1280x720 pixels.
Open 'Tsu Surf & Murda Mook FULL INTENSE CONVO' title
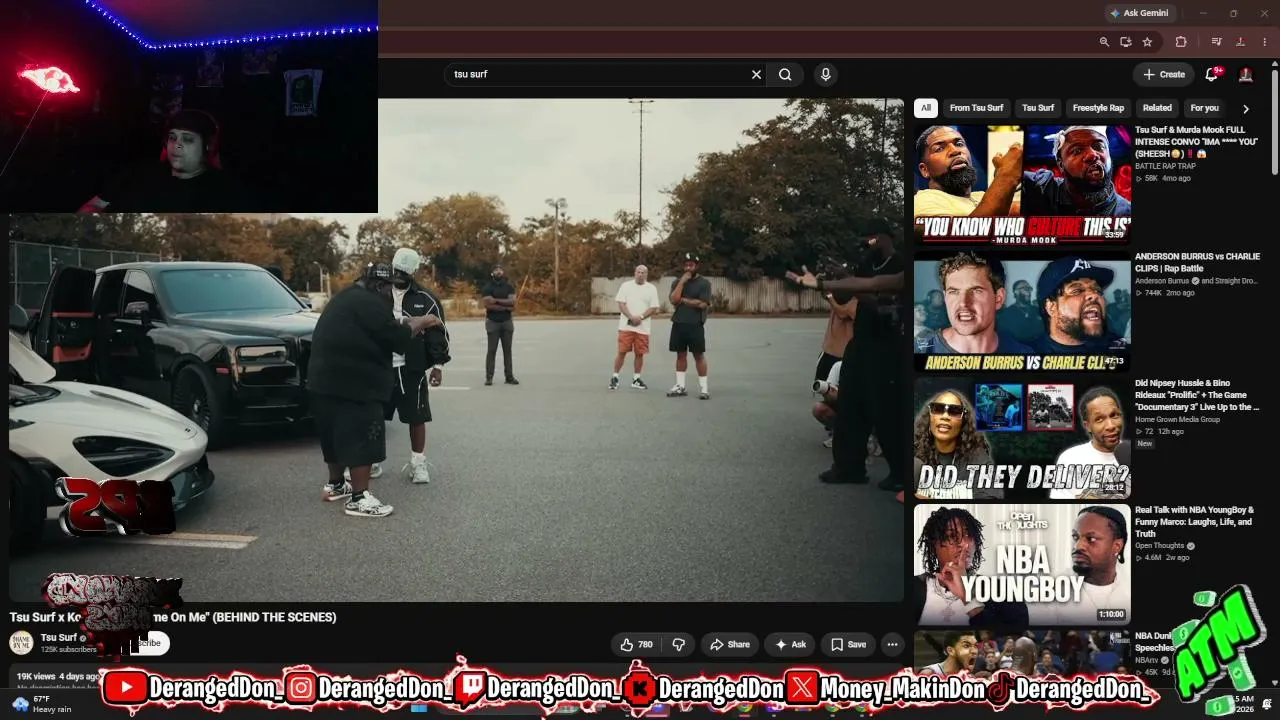tap(1197, 142)
